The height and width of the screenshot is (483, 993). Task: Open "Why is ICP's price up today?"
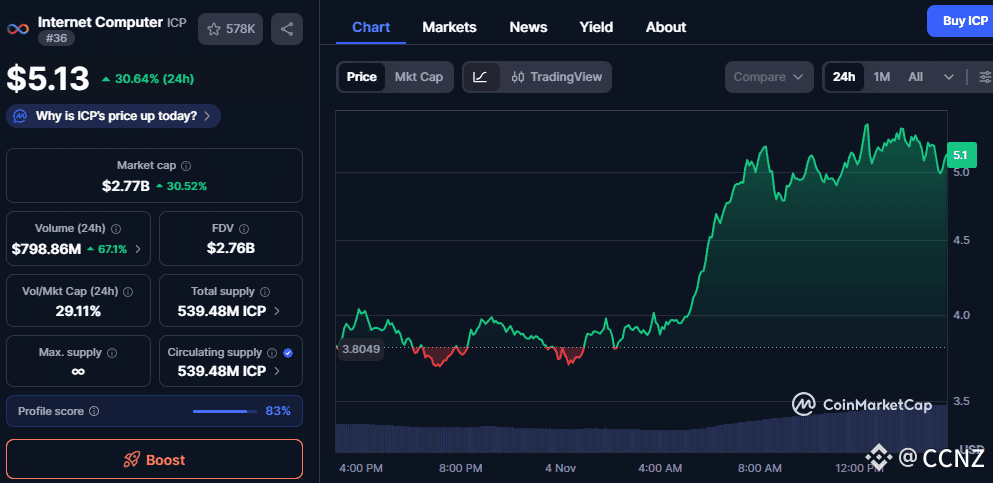[114, 116]
